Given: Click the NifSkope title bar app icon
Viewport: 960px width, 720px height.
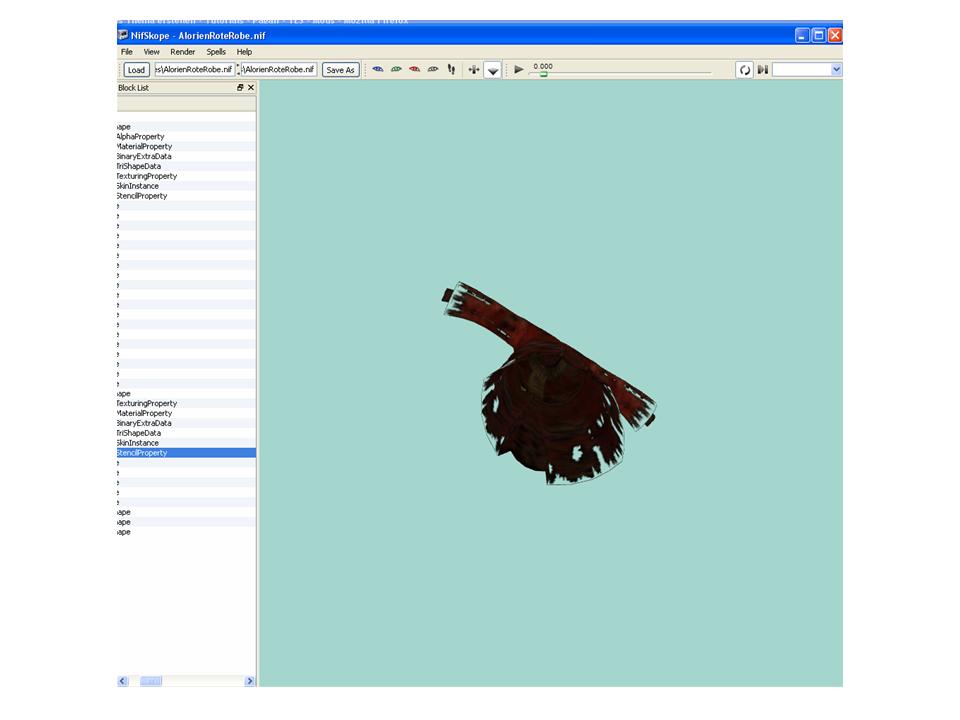Looking at the screenshot, I should (x=123, y=35).
